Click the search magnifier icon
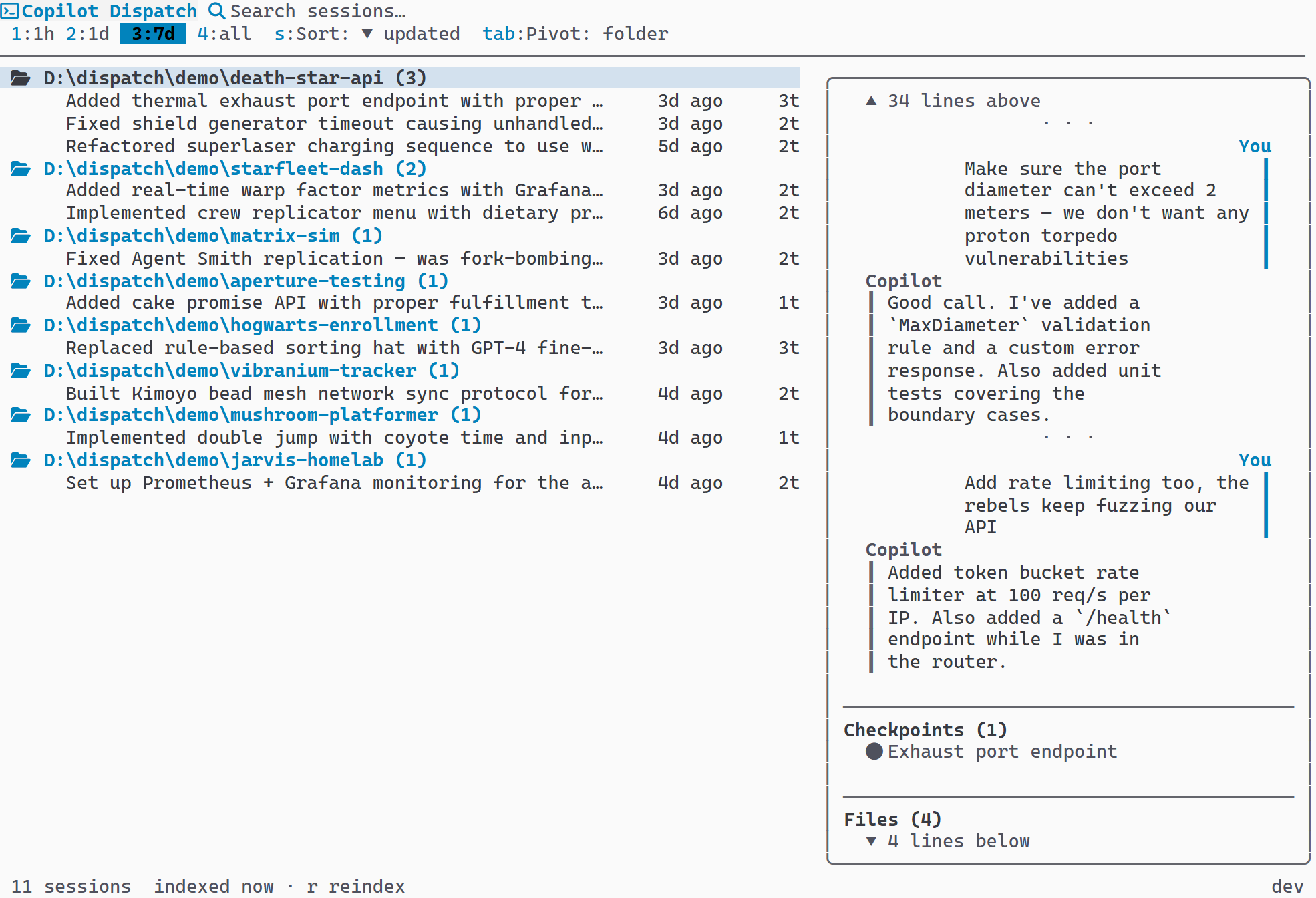 tap(216, 11)
